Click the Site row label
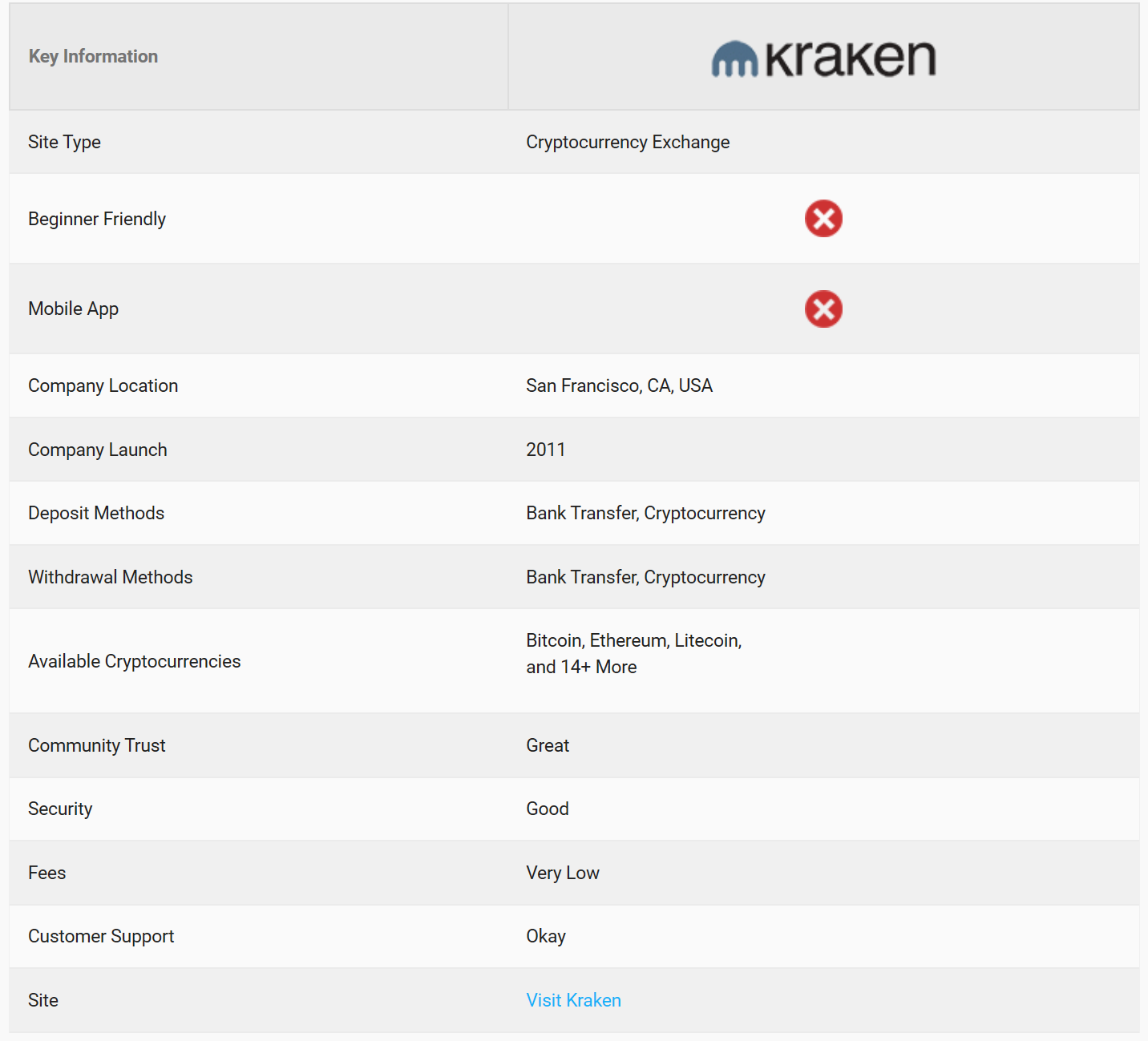This screenshot has height=1041, width=1148. click(x=43, y=1000)
